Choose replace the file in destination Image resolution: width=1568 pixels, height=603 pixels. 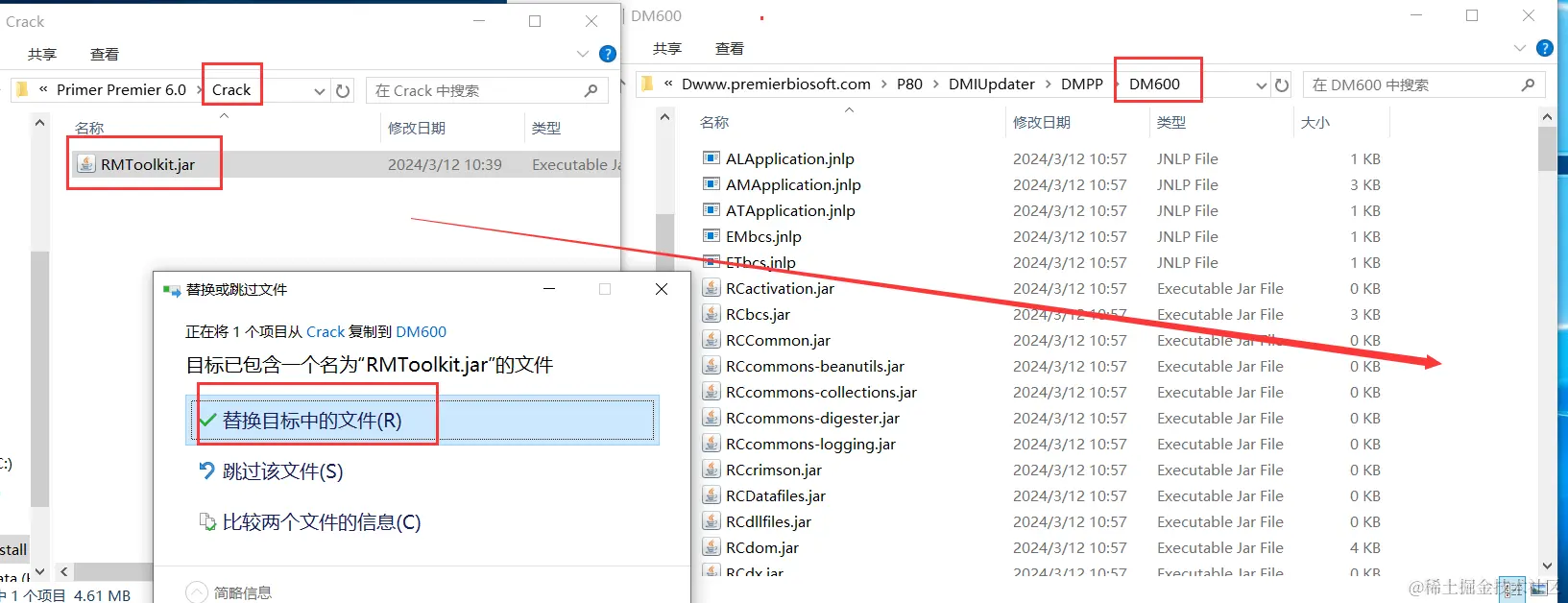(x=422, y=421)
